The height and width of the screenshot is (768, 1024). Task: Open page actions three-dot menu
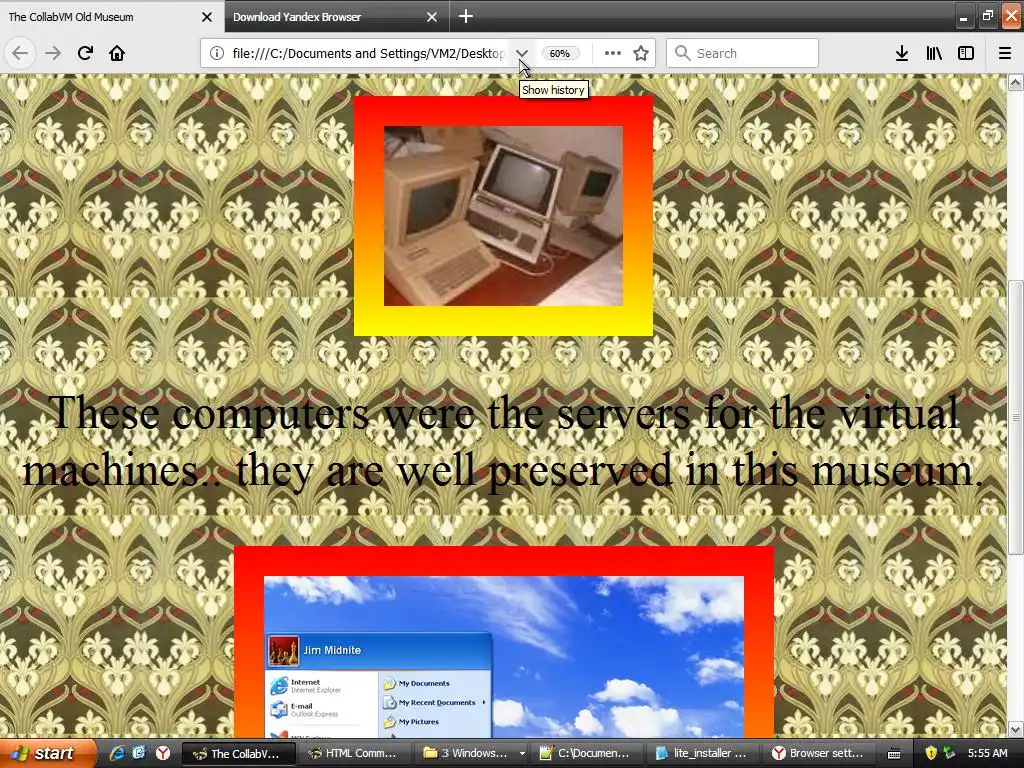click(x=613, y=53)
